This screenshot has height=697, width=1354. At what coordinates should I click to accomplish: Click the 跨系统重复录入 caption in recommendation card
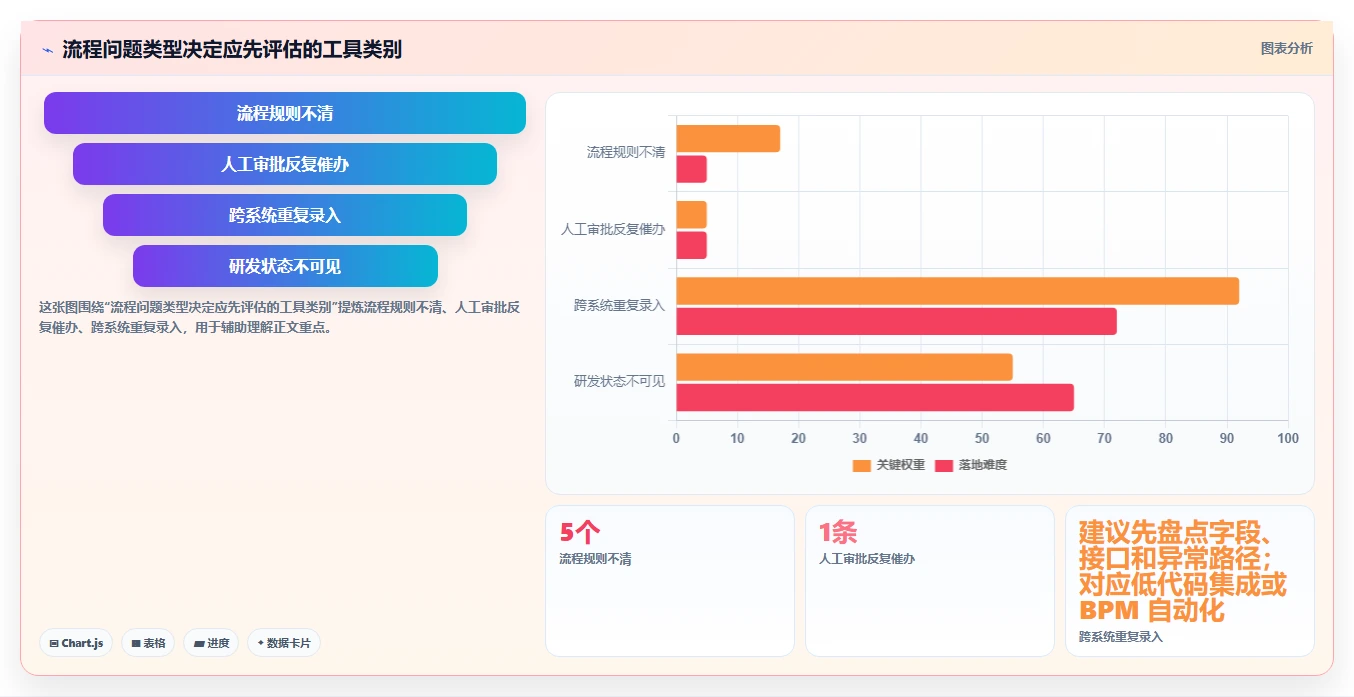coord(1121,637)
